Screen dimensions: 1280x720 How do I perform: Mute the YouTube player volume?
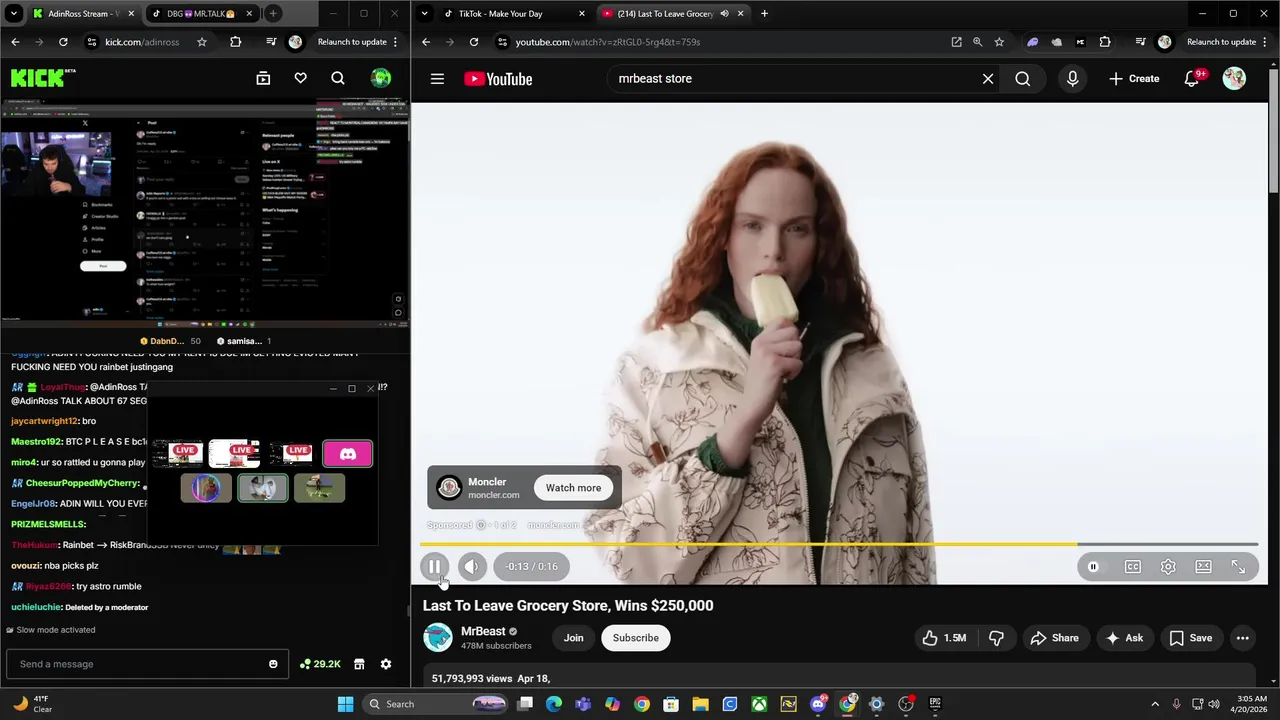471,566
